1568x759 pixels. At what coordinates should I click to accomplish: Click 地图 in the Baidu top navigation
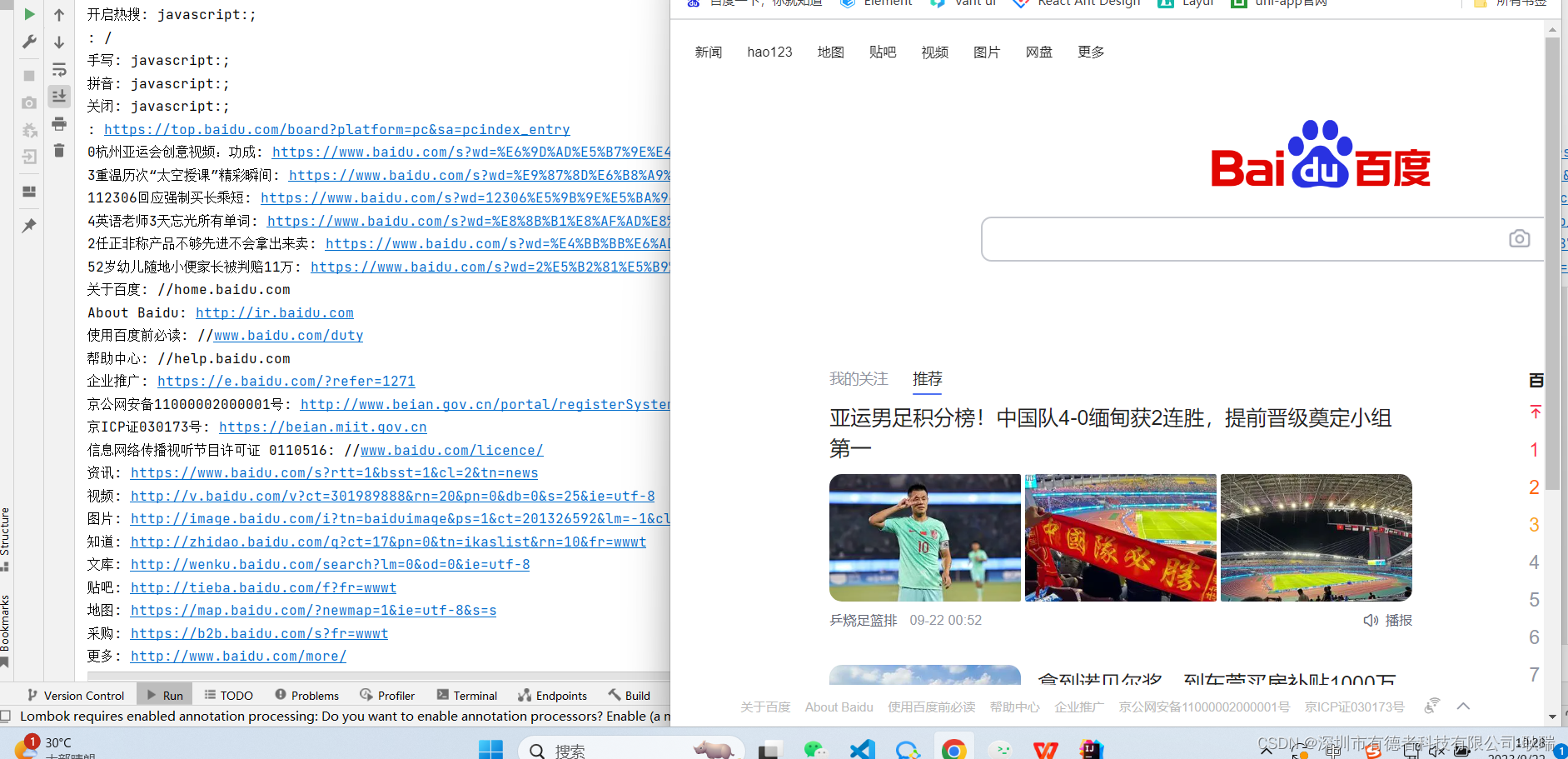pyautogui.click(x=830, y=52)
